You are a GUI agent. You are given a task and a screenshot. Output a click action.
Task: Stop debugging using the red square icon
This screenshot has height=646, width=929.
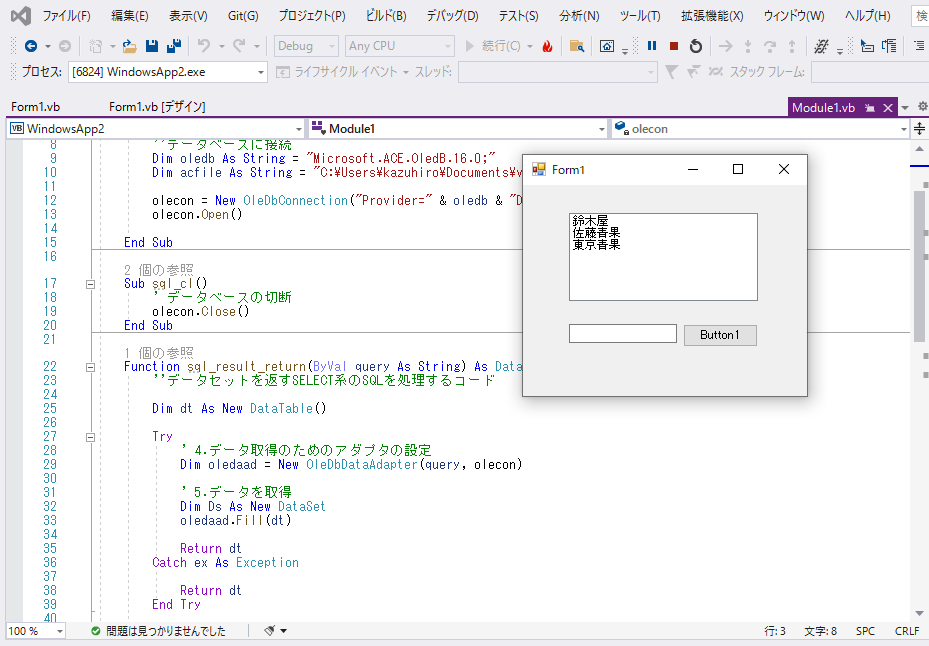(x=674, y=46)
